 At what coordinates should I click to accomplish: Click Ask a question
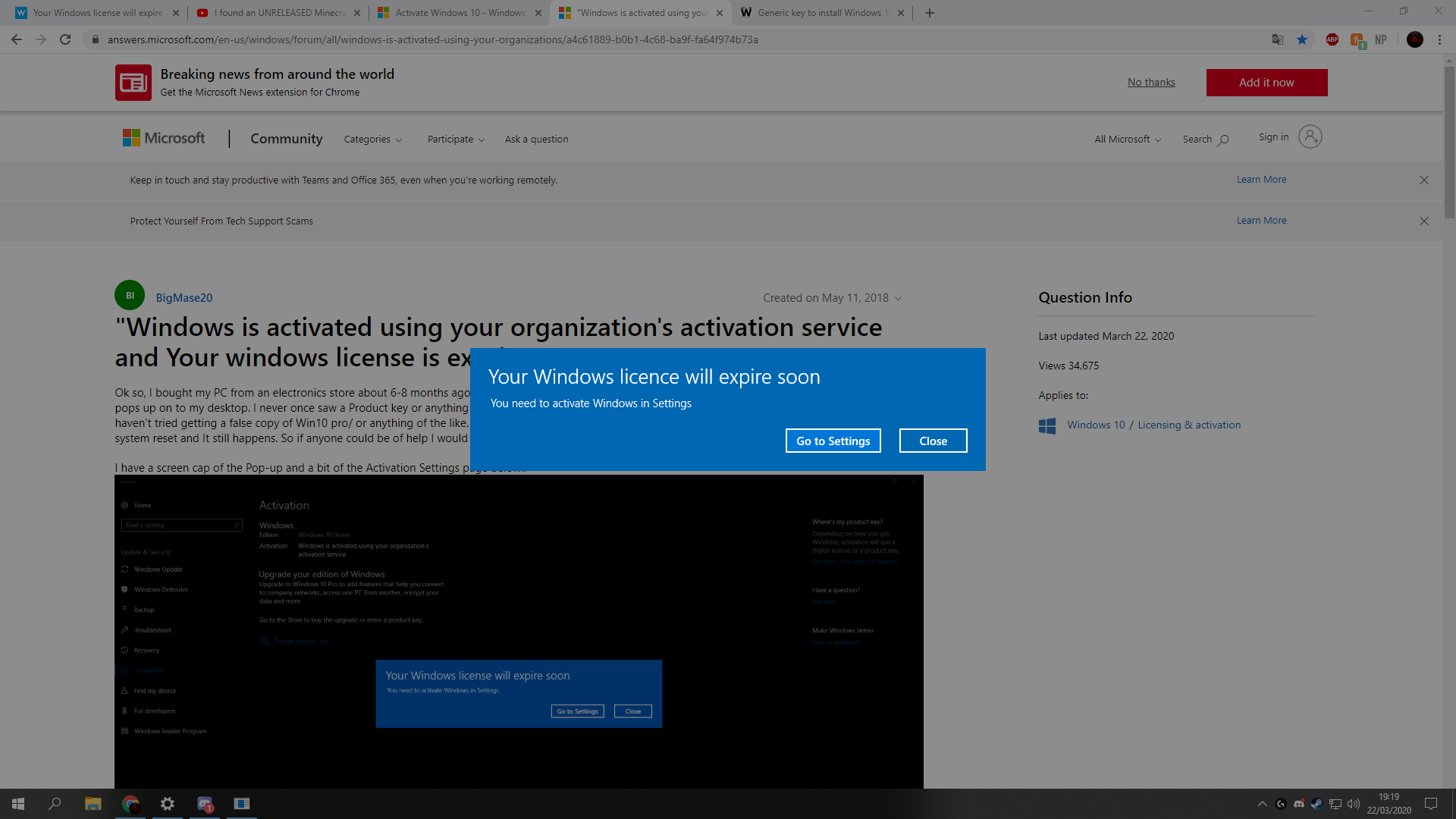click(536, 140)
